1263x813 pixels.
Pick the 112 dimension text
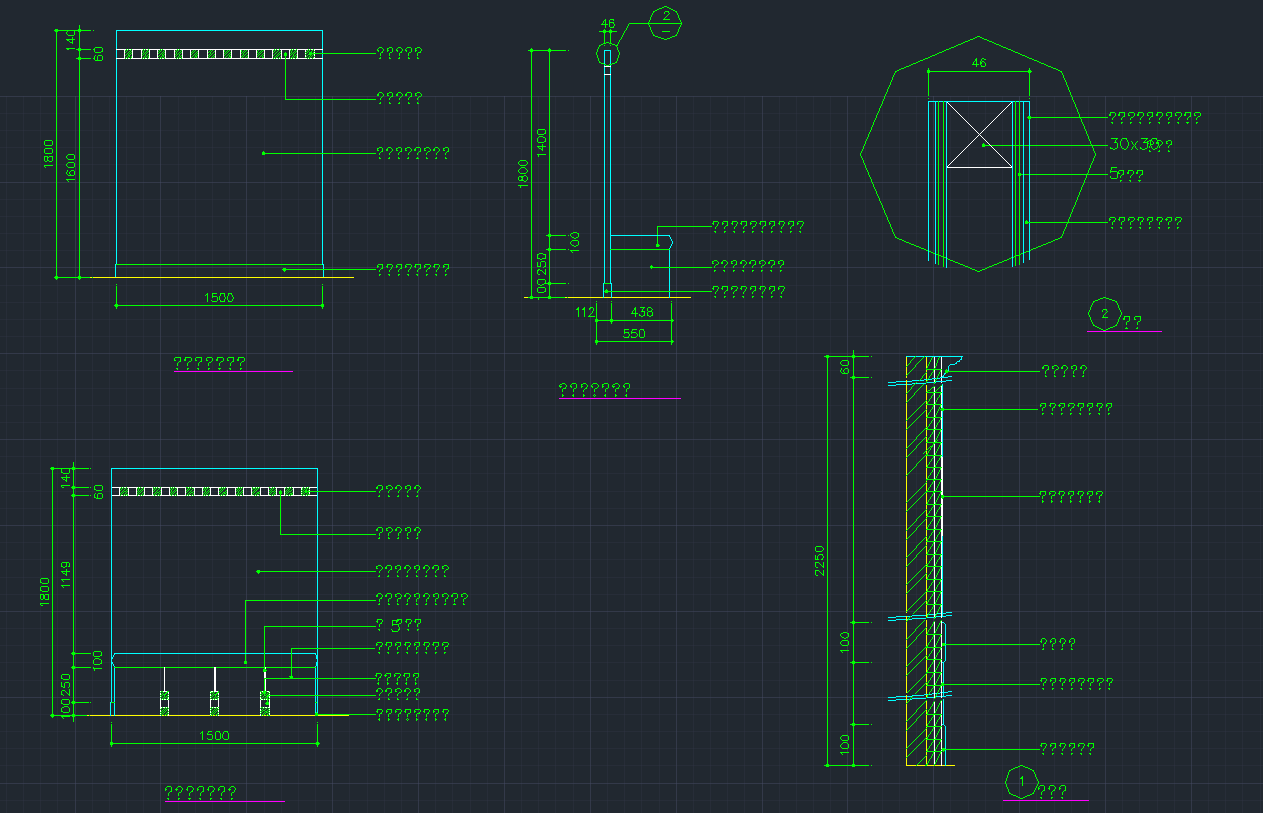[585, 312]
